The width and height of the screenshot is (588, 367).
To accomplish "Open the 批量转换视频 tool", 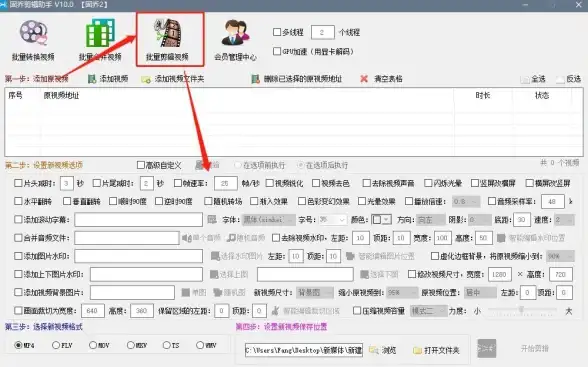I will 33,40.
